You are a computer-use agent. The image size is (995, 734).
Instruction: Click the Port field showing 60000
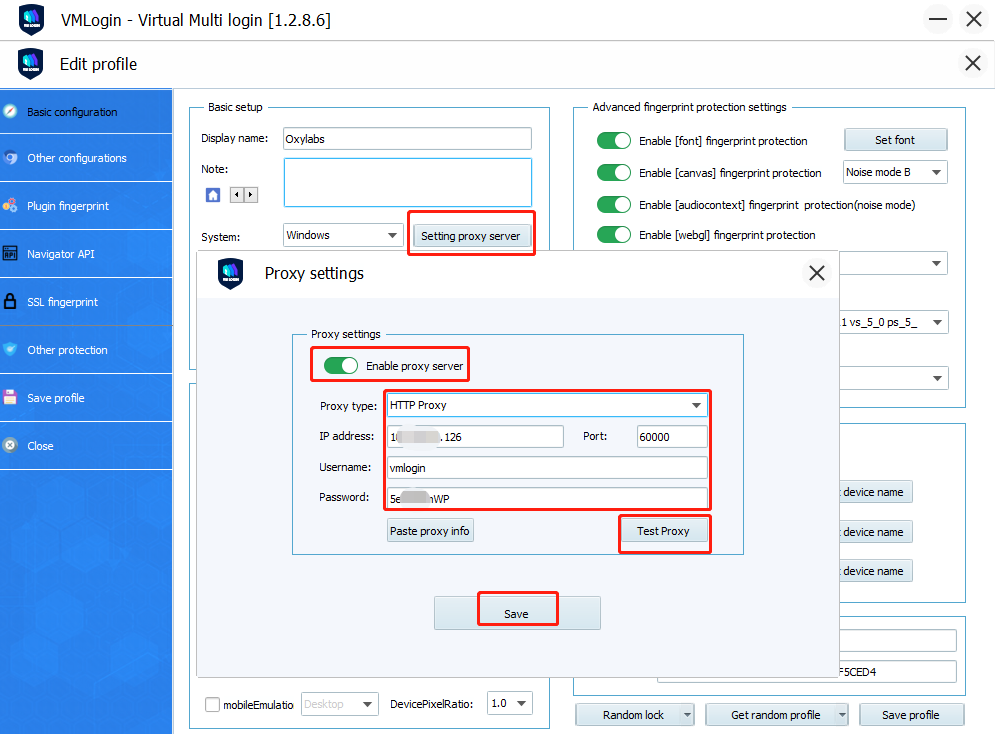tap(672, 436)
